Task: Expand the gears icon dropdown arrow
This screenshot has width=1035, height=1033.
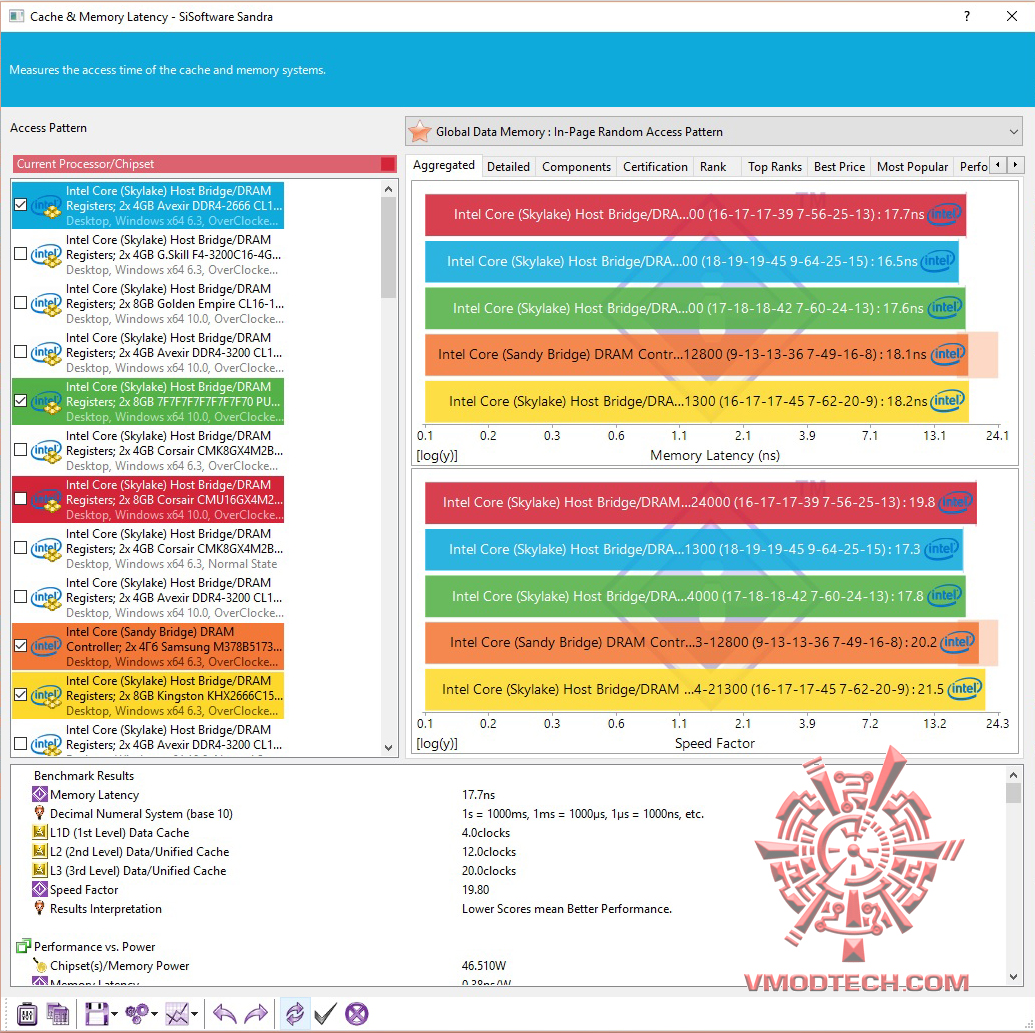Action: coord(154,1014)
